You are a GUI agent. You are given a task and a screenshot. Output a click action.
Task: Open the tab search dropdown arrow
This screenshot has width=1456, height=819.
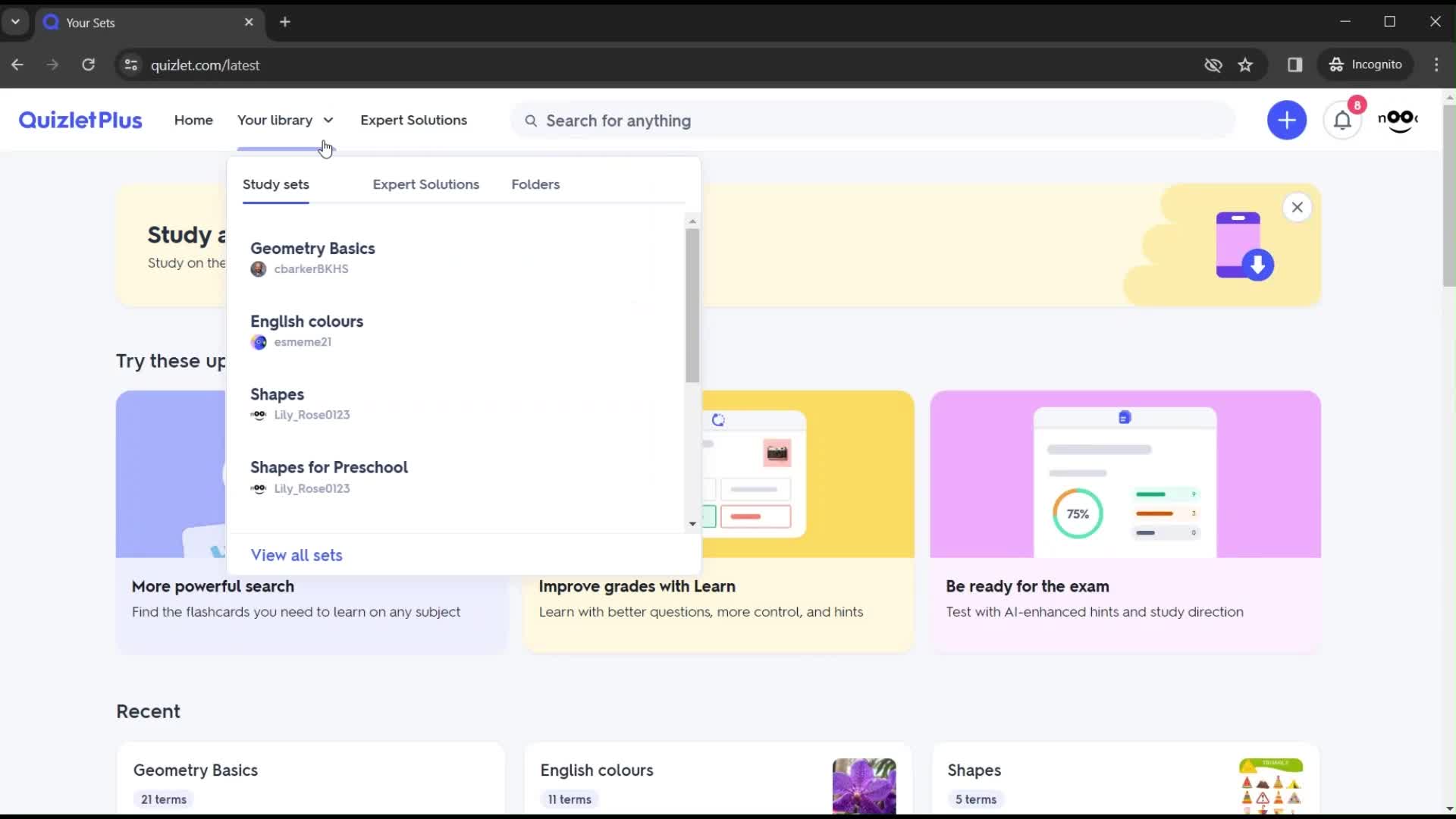click(15, 22)
